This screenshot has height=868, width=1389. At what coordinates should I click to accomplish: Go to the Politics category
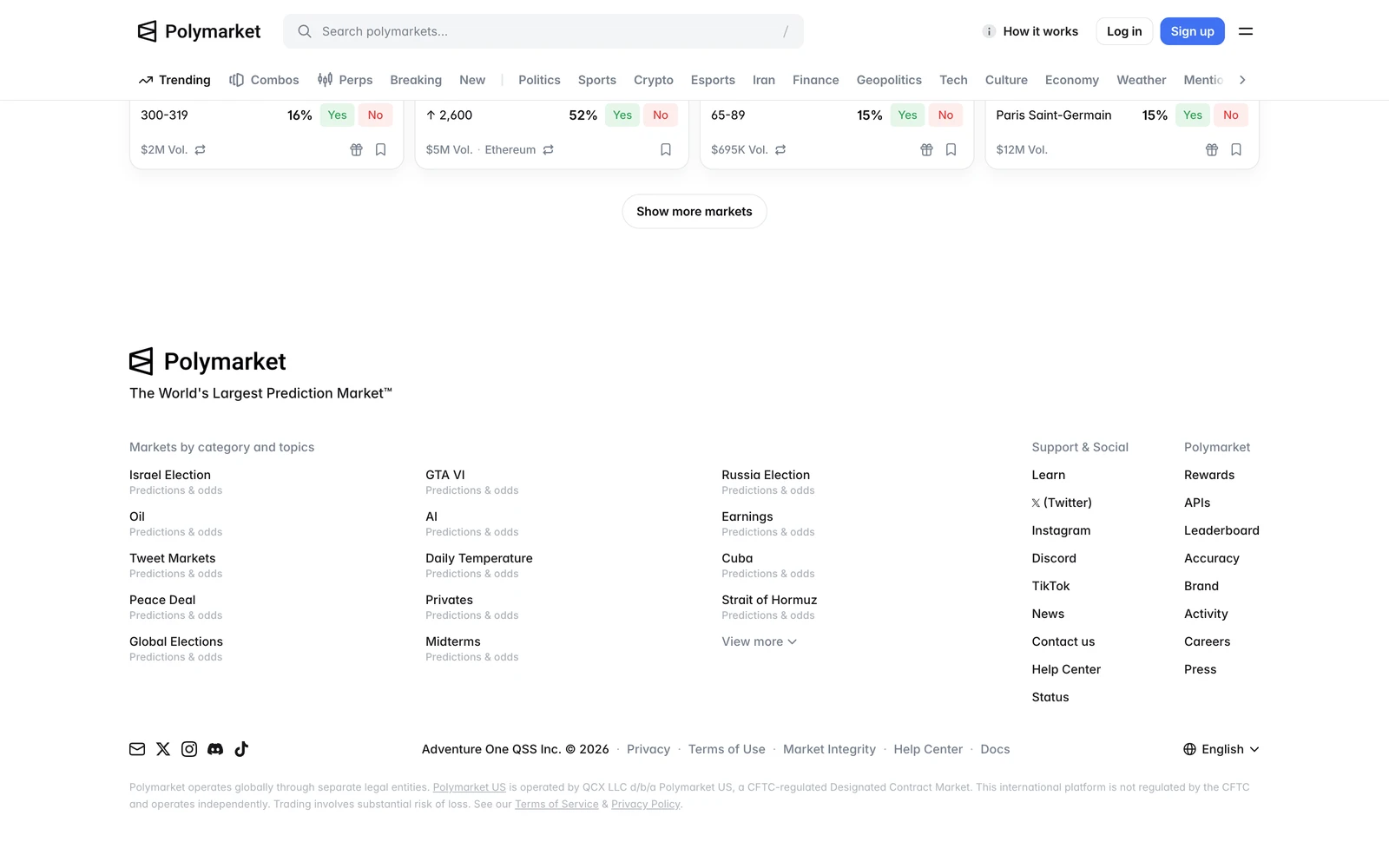pyautogui.click(x=539, y=80)
